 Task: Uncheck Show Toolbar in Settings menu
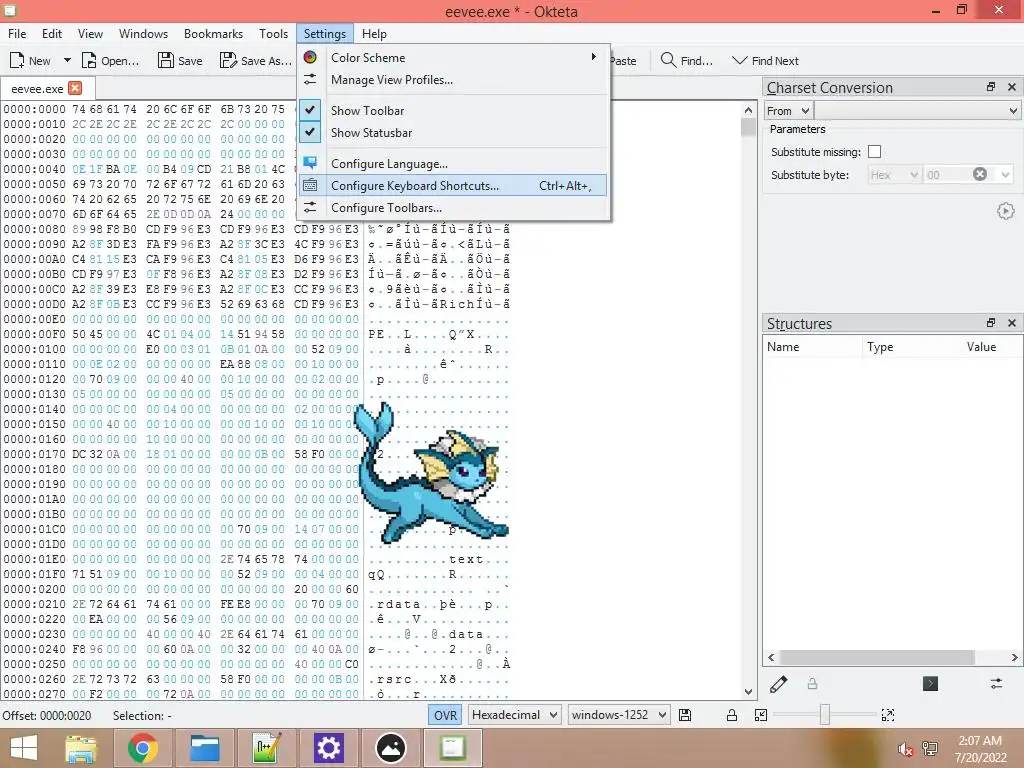(x=310, y=110)
